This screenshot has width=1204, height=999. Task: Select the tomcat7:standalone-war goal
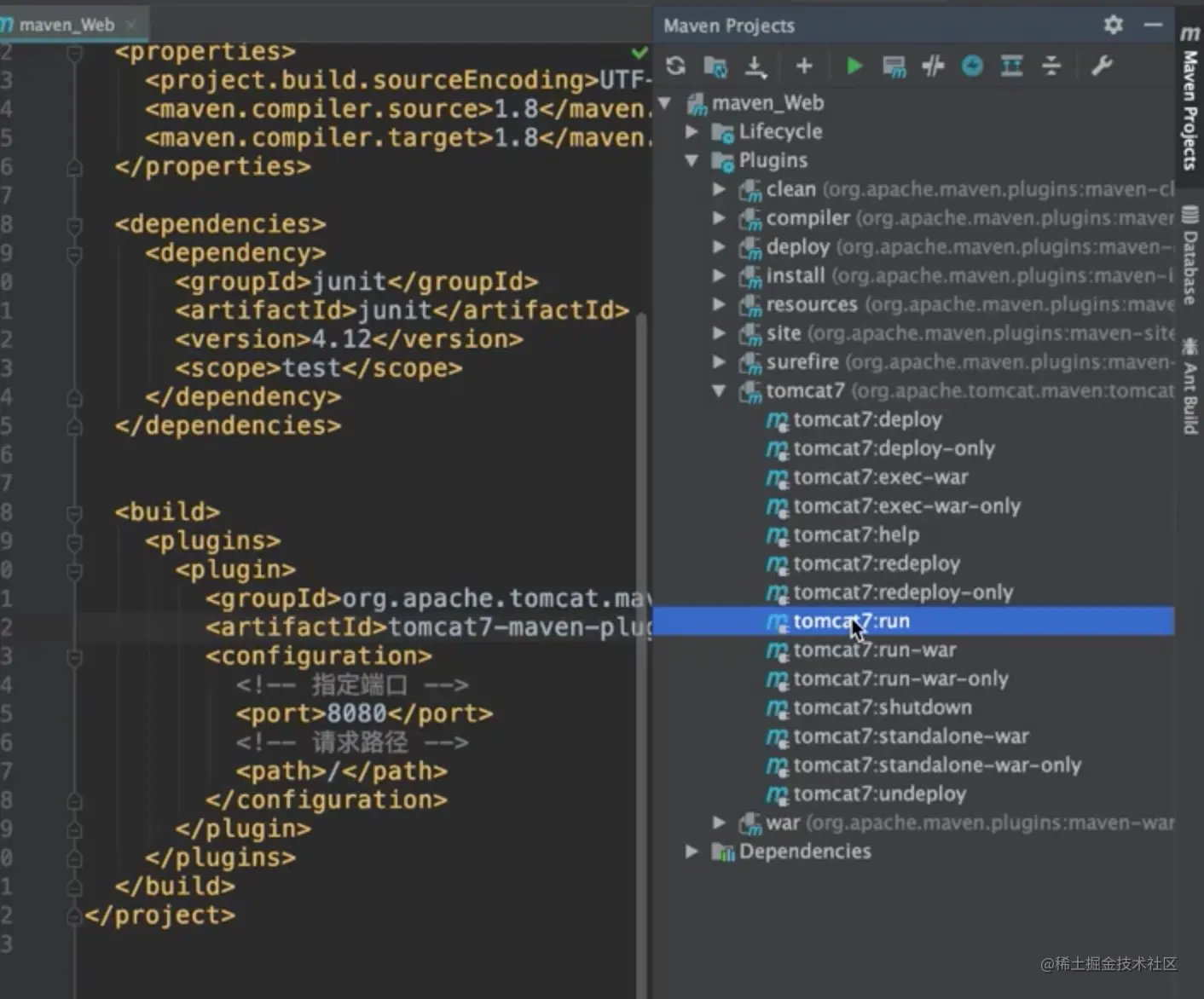911,736
